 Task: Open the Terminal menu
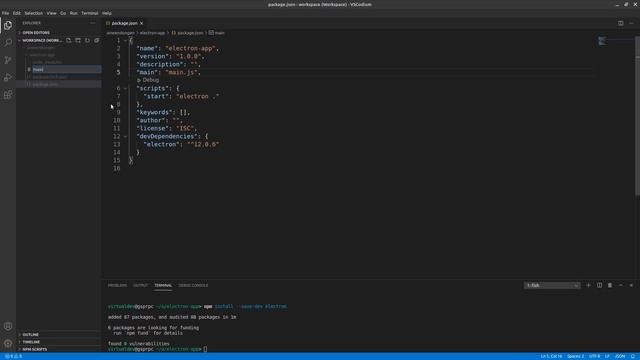(89, 13)
